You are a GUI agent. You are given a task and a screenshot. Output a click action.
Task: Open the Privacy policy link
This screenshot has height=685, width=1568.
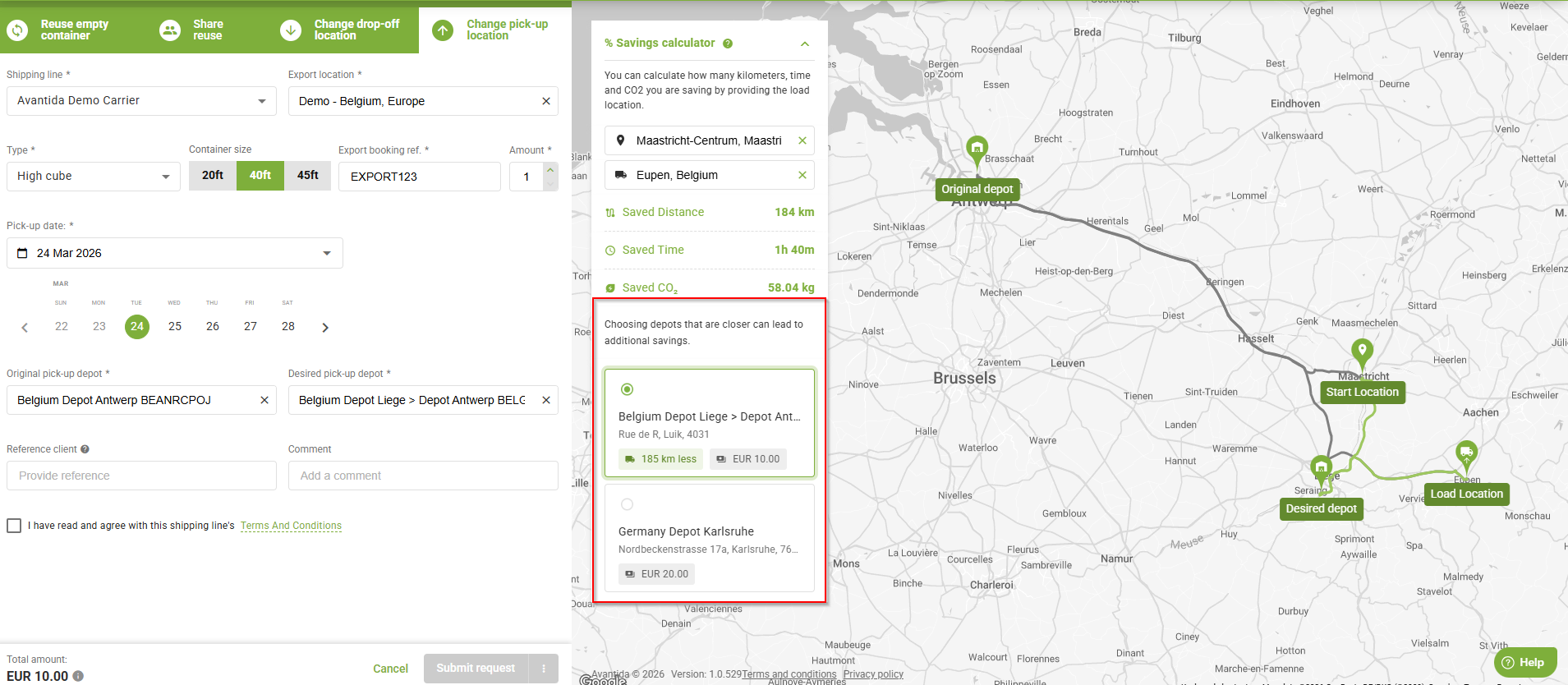[x=873, y=674]
